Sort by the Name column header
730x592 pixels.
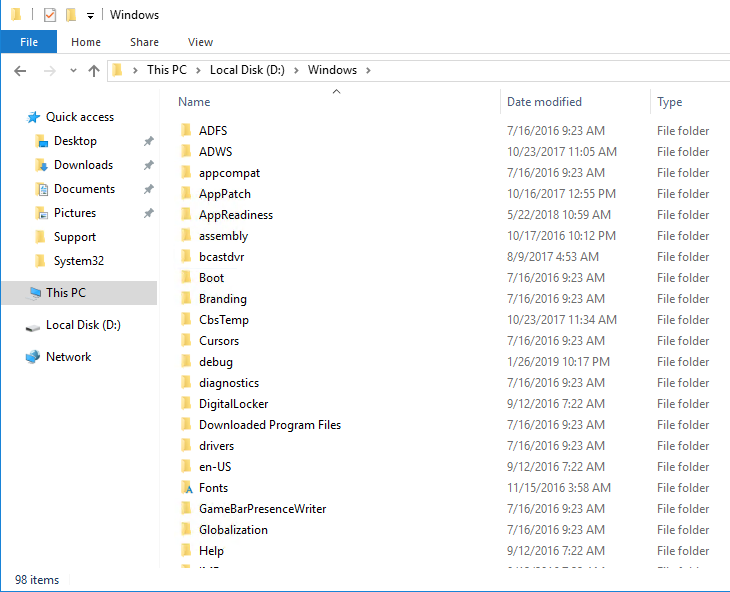point(194,102)
